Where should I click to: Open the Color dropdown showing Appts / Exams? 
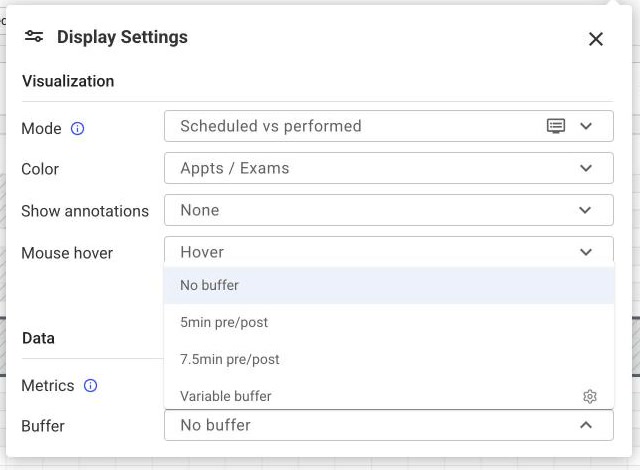[x=389, y=168]
